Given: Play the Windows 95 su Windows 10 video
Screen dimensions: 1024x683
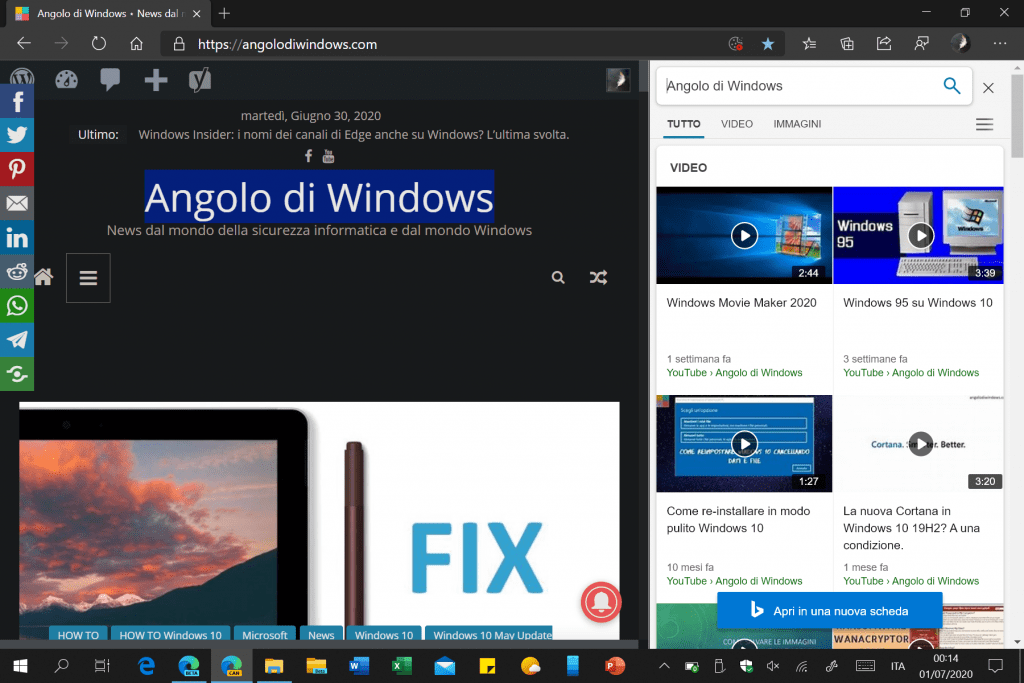Looking at the screenshot, I should (920, 235).
